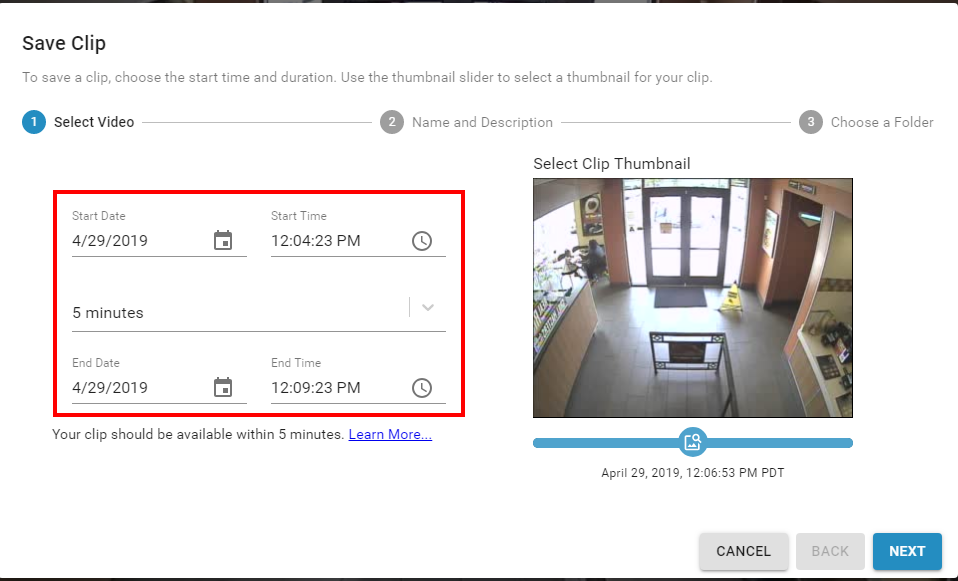Click the NEXT button
The width and height of the screenshot is (958, 581).
[x=907, y=551]
